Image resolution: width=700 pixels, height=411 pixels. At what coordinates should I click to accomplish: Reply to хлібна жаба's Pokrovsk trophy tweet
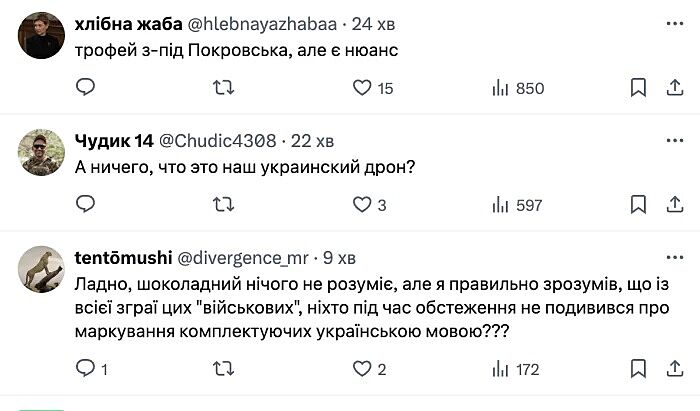coord(86,88)
